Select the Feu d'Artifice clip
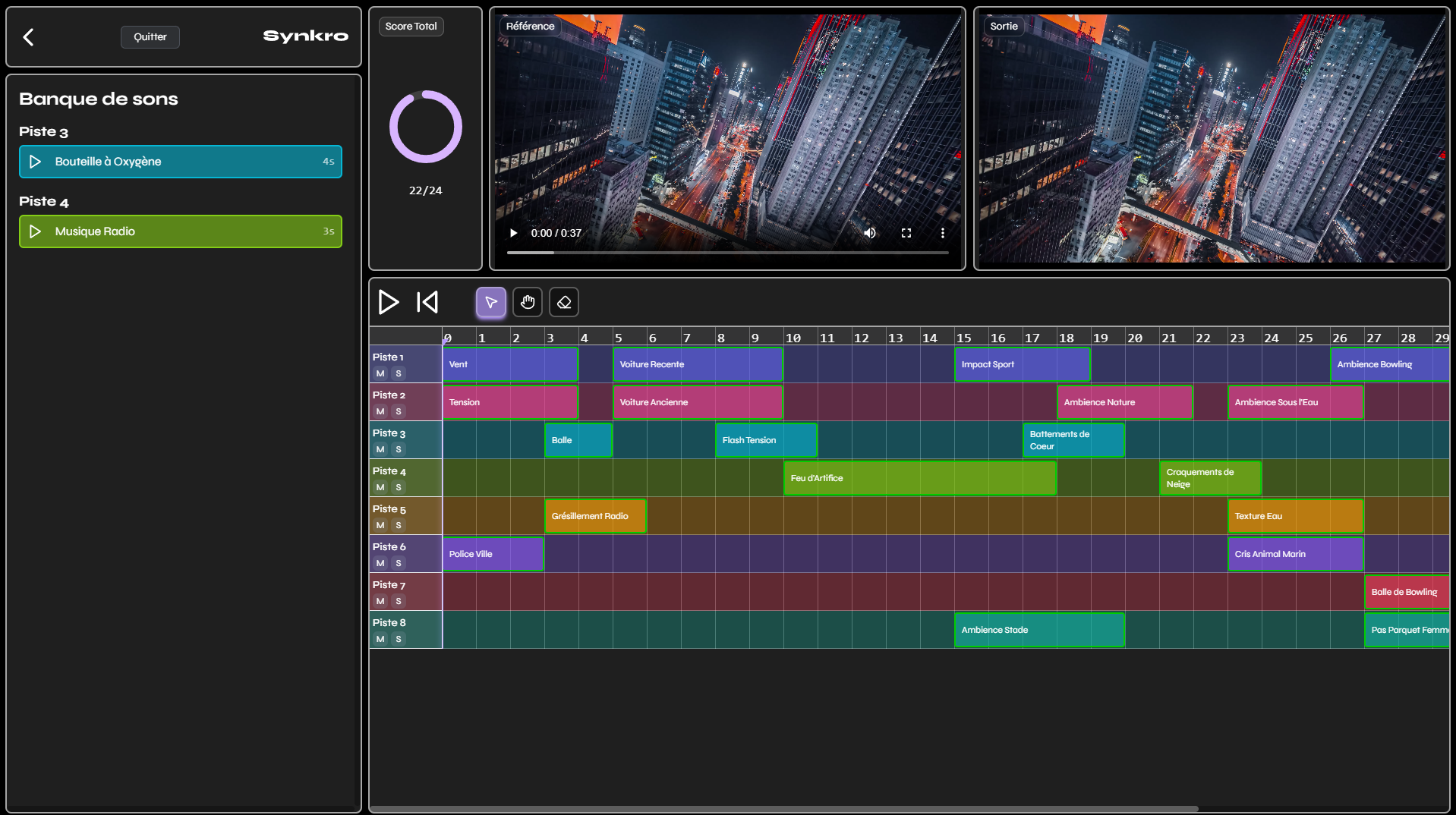1456x815 pixels. [920, 478]
